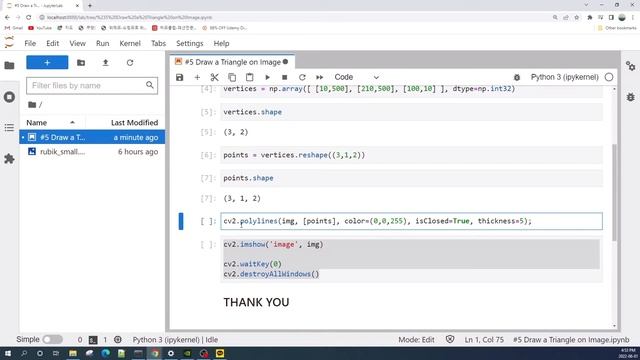This screenshot has height=360, width=640.
Task: Click the Python 3 (ipykernel) | Idle status
Action: (x=175, y=340)
